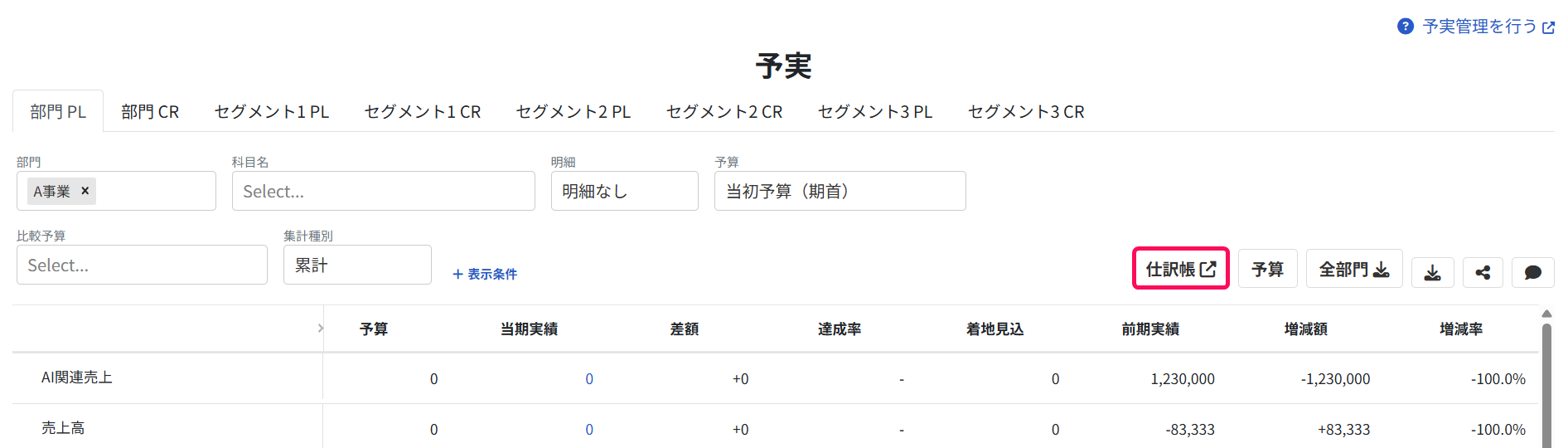Viewport: 1568px width, 448px height.
Task: Open blue 当期実績 value for 売上高
Action: 589,430
